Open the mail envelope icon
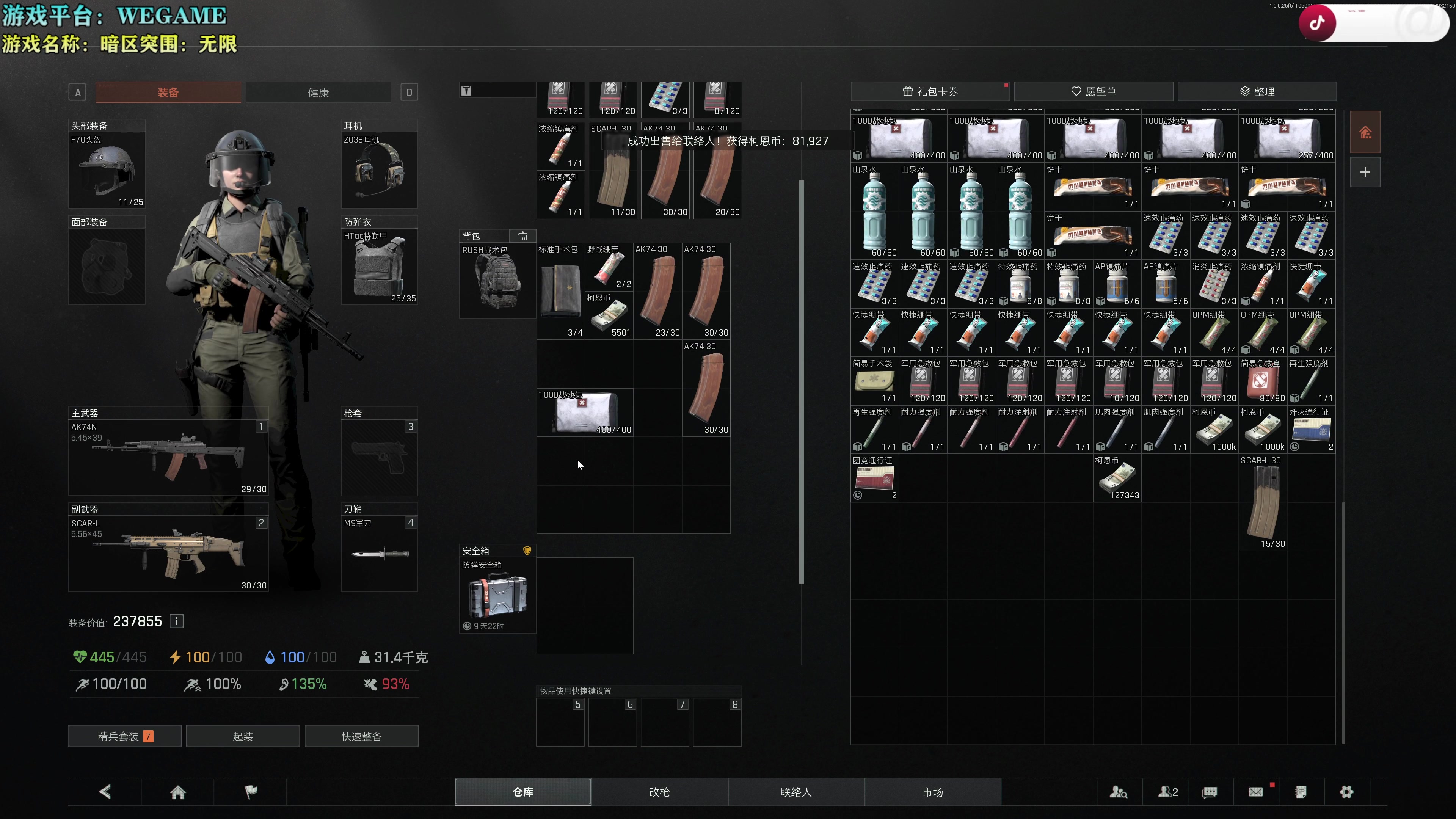Screen dimensions: 1456x819 click(1256, 792)
